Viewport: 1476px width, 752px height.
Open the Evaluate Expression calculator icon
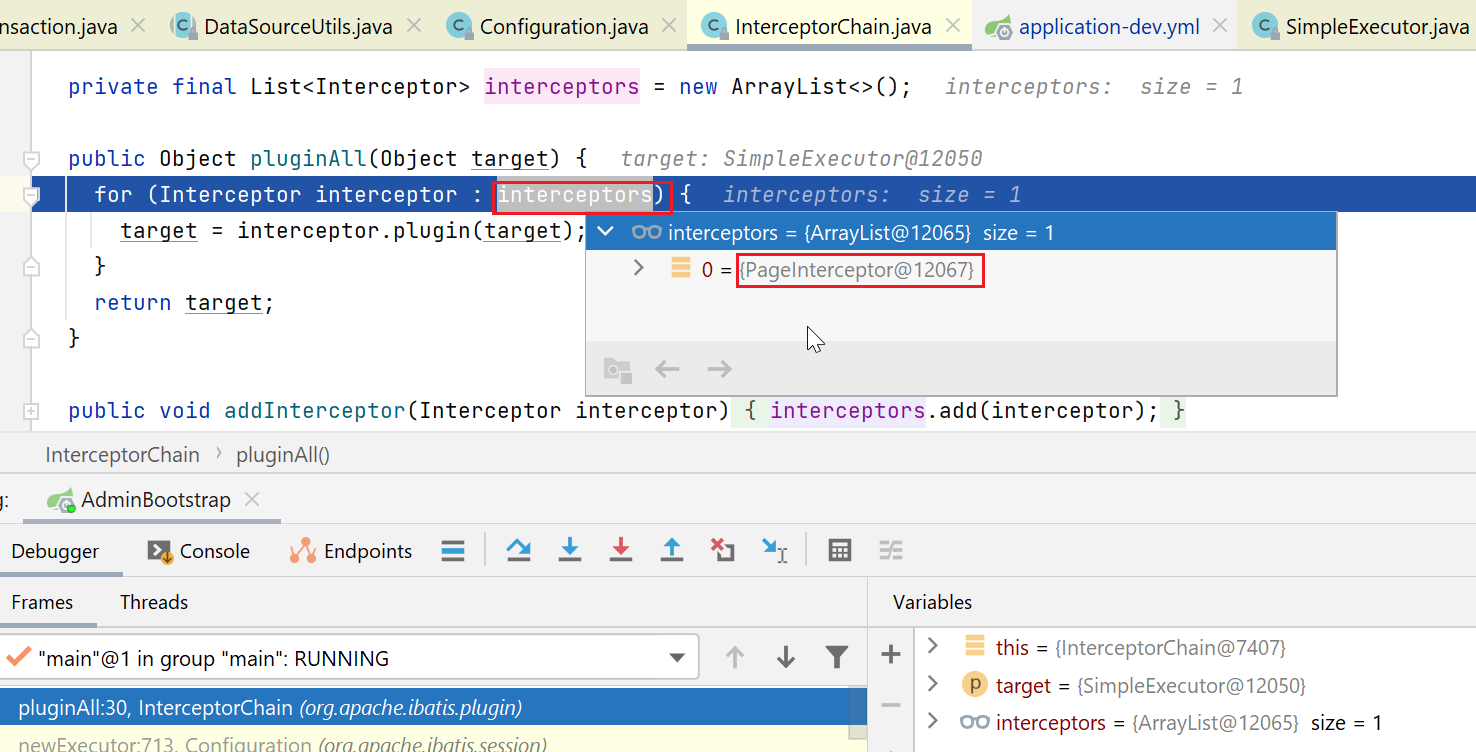[x=840, y=550]
